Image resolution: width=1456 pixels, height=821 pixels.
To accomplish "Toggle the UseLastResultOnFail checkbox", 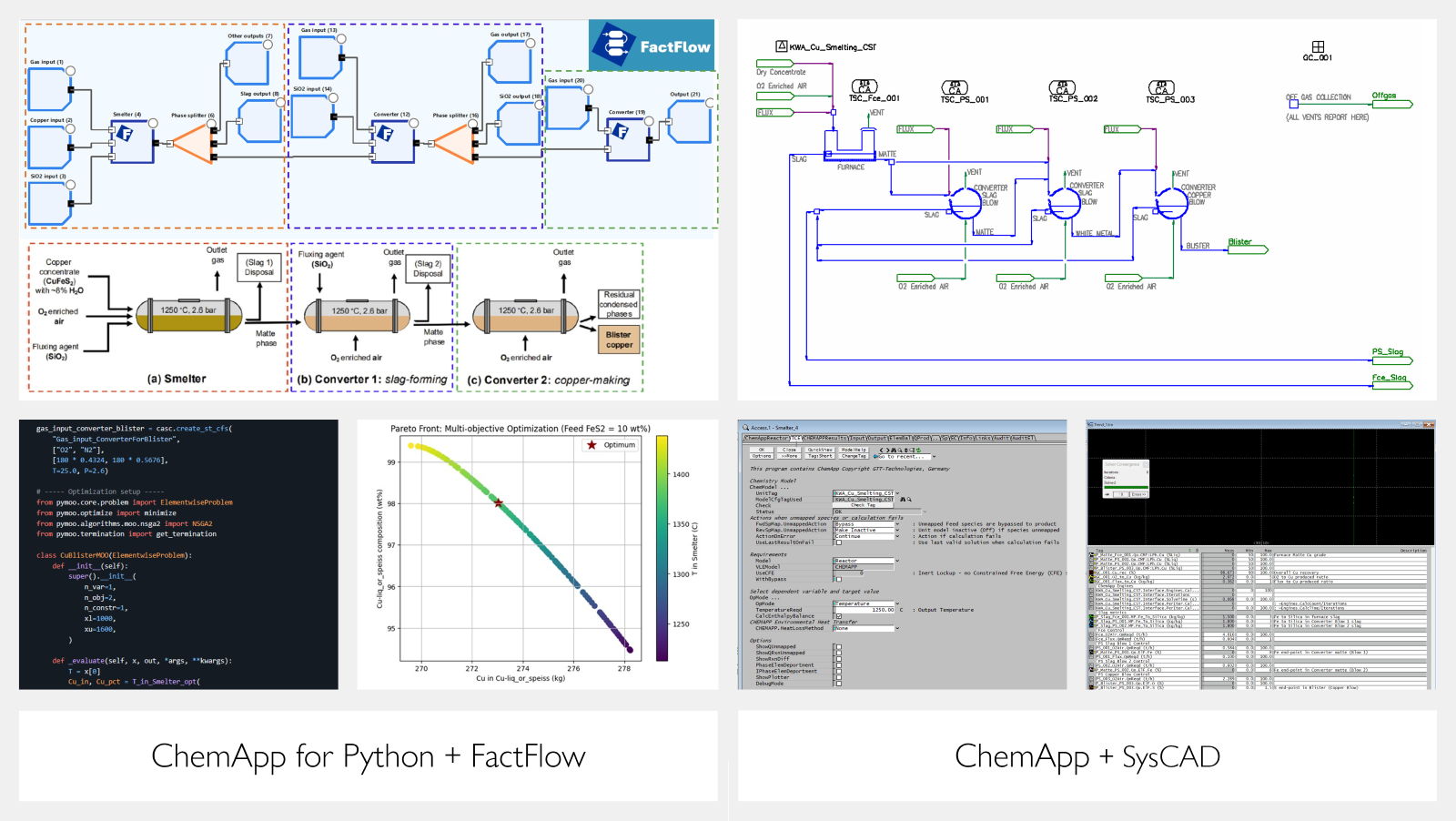I will click(839, 542).
